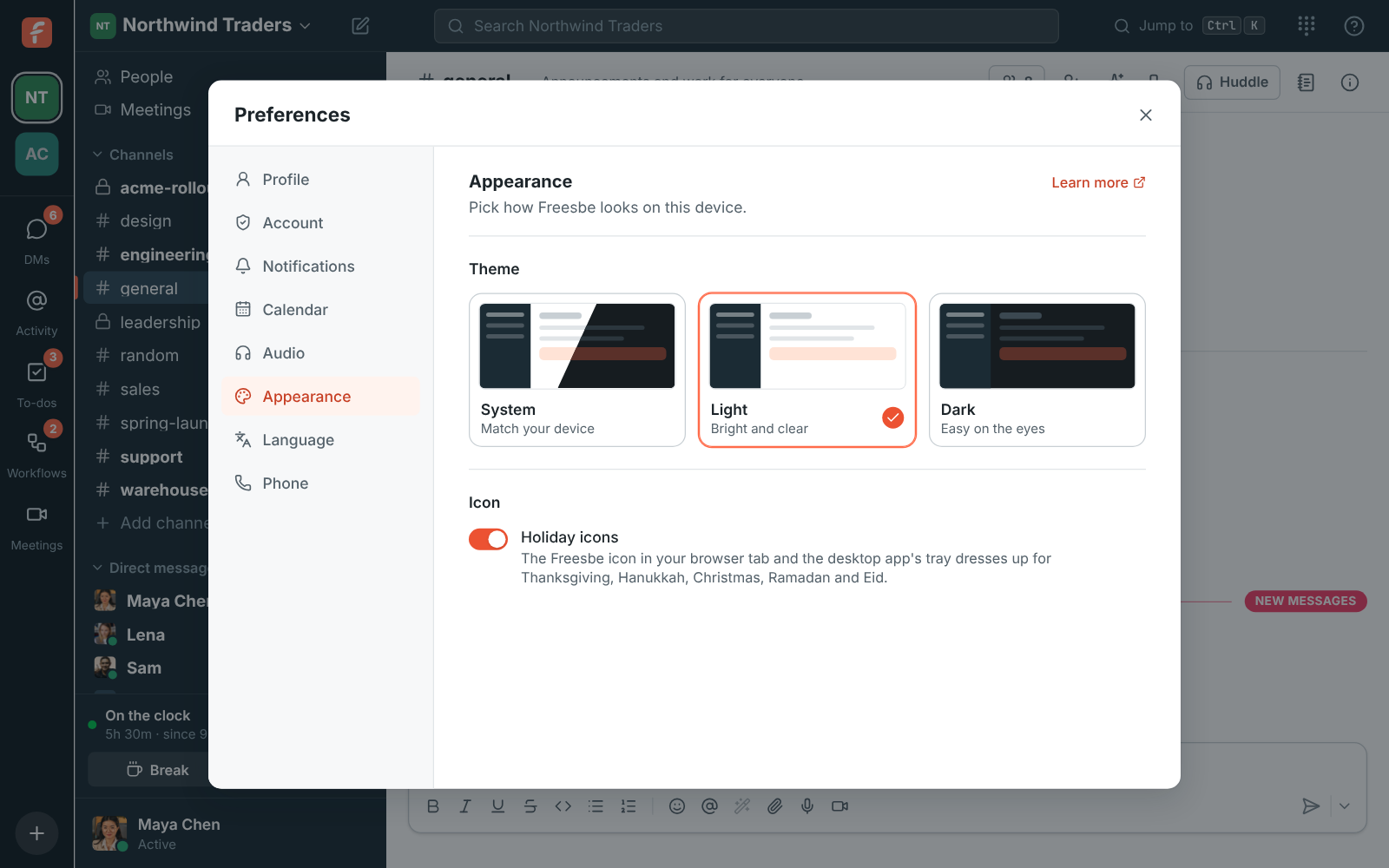
Task: Open Meetings in the channel sidebar
Action: (x=146, y=110)
